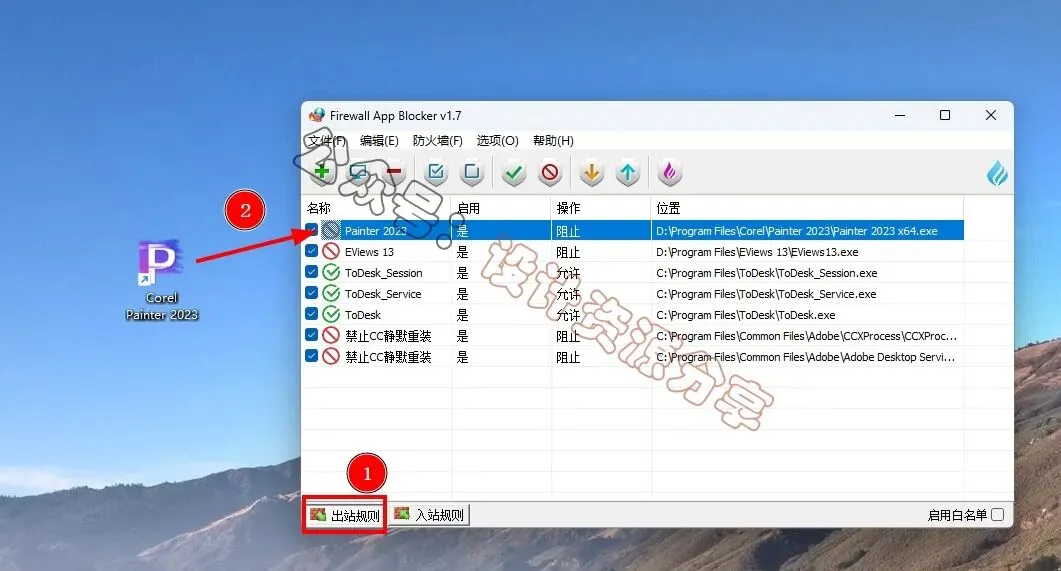Toggle the checkbox for the ToDesk.exe rule
This screenshot has height=571, width=1061.
coord(311,314)
